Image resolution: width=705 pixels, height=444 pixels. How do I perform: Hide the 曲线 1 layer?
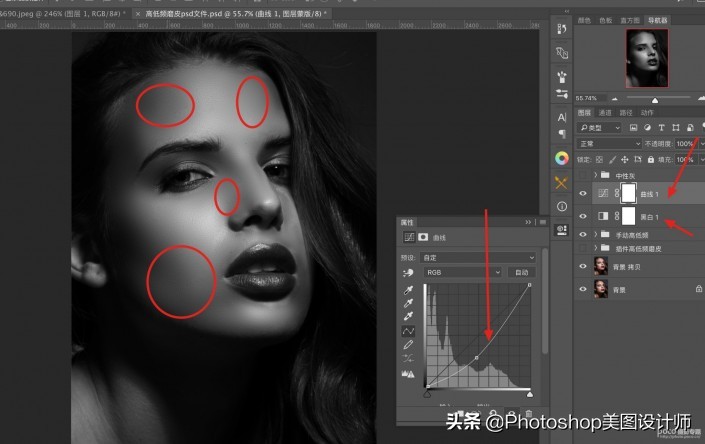(584, 193)
